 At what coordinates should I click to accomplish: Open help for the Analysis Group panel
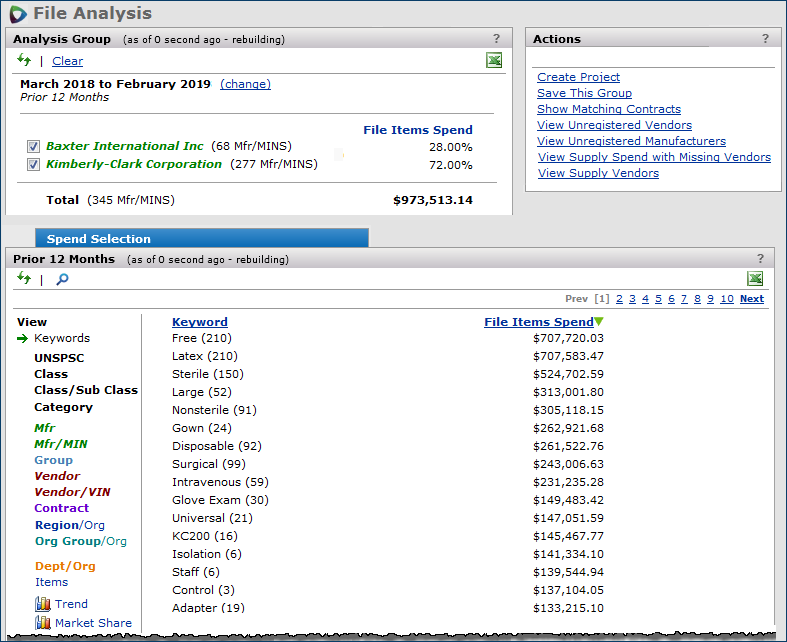click(x=496, y=39)
